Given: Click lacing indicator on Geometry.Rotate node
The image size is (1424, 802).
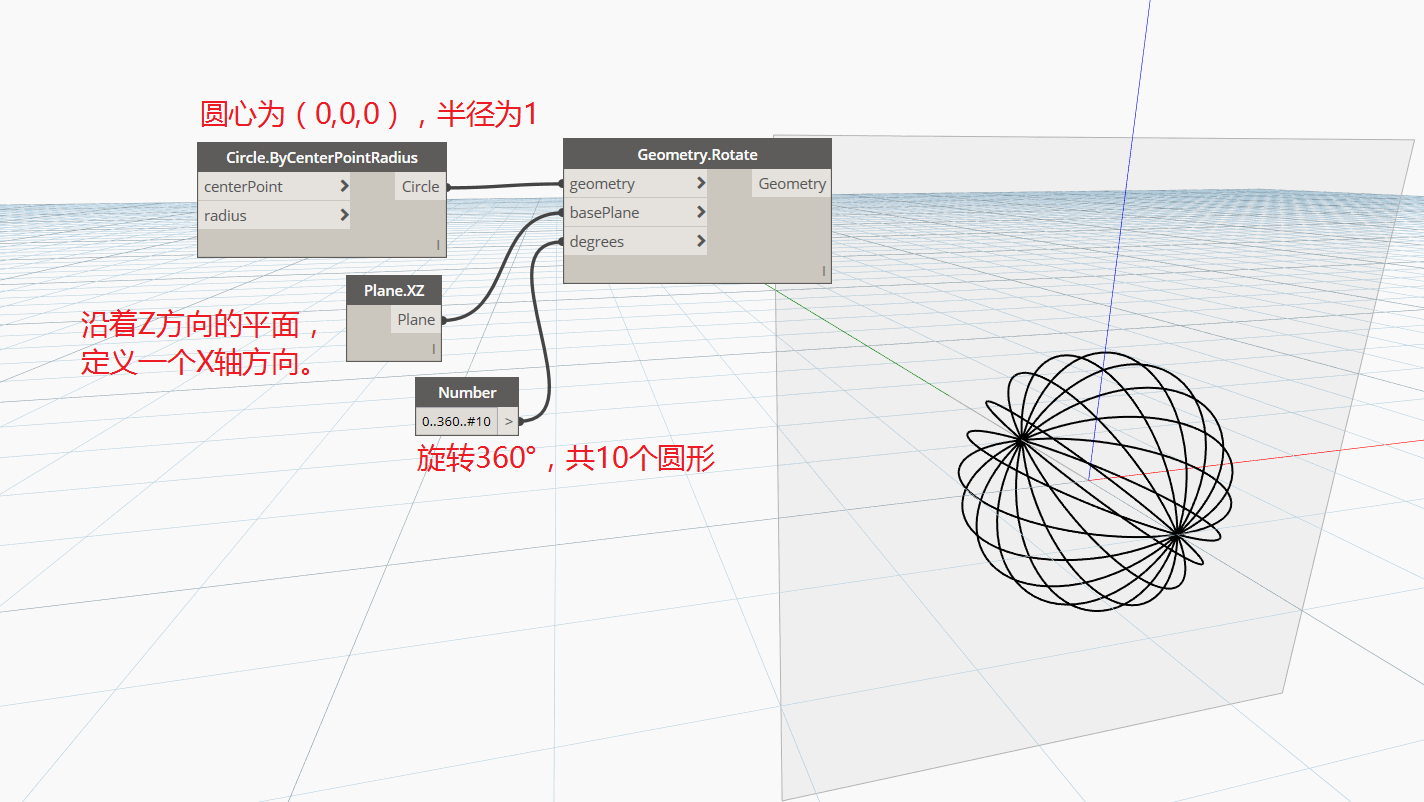Looking at the screenshot, I should tap(823, 271).
